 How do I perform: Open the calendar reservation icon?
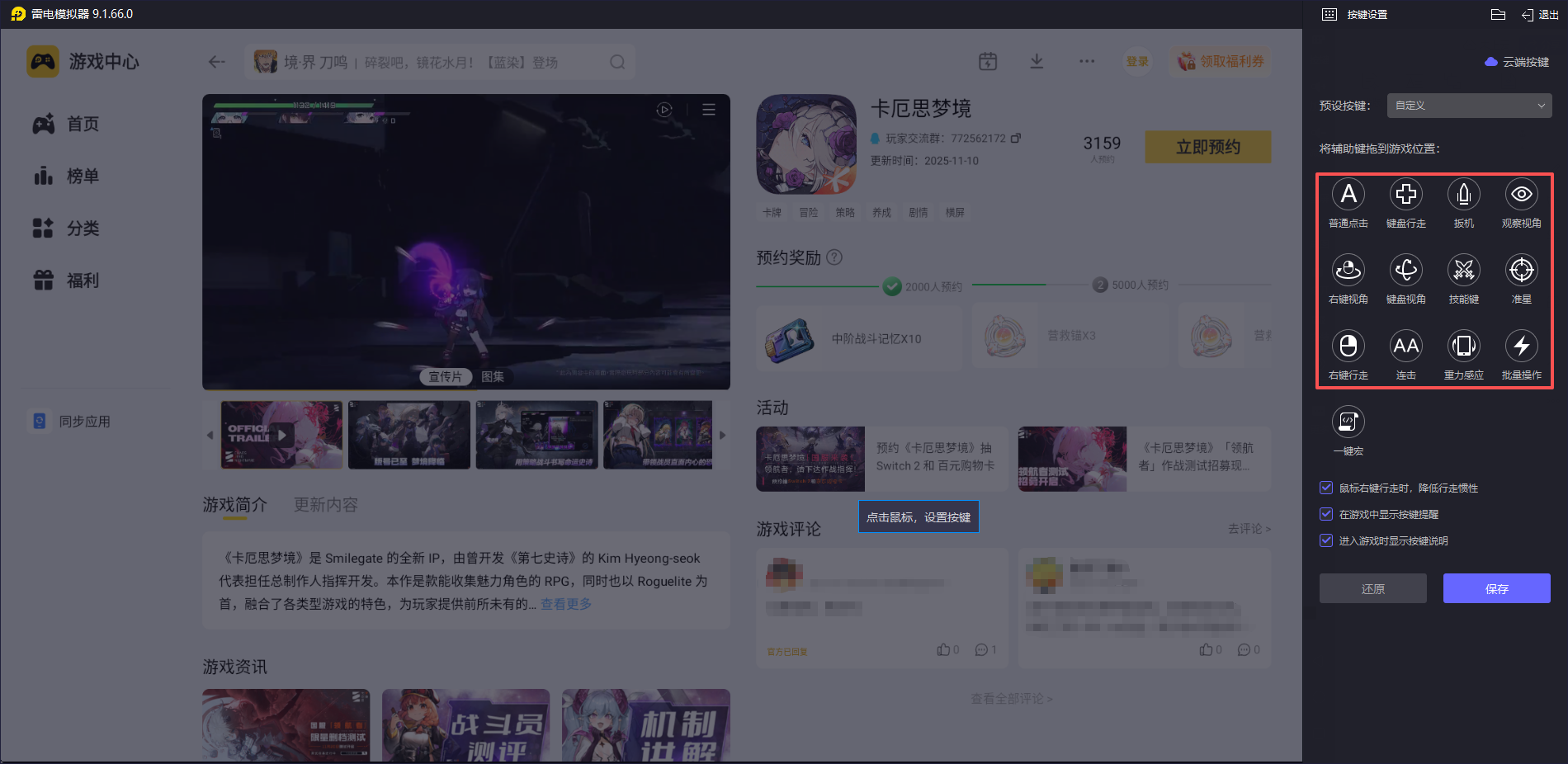988,61
